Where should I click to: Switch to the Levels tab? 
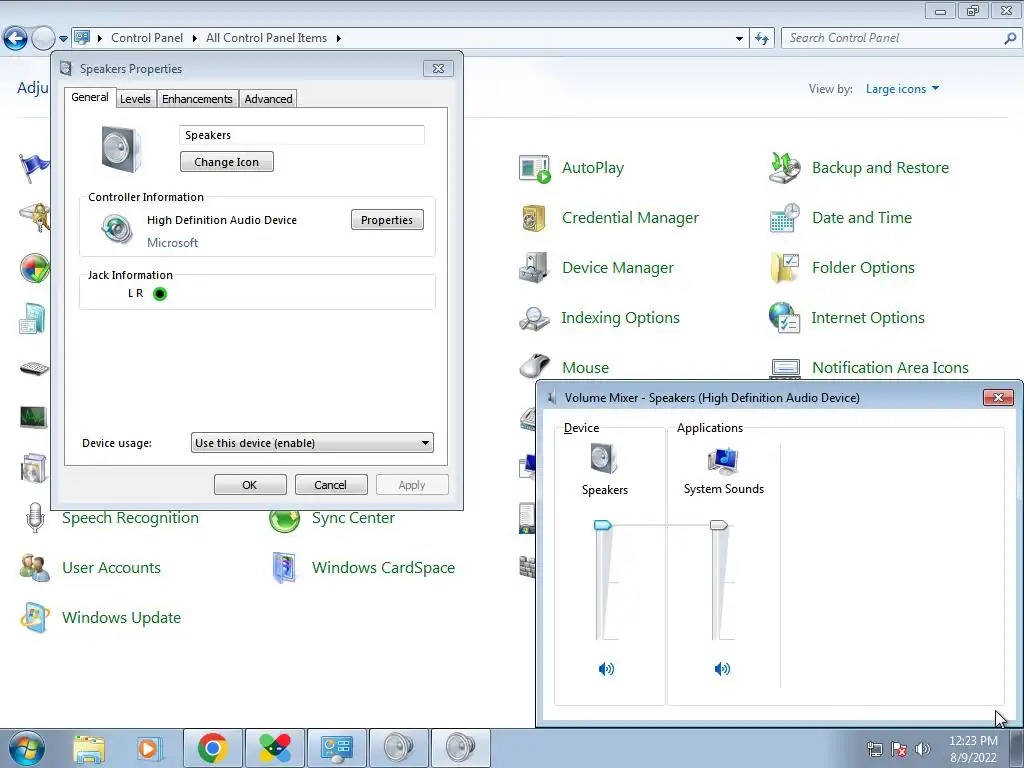135,99
